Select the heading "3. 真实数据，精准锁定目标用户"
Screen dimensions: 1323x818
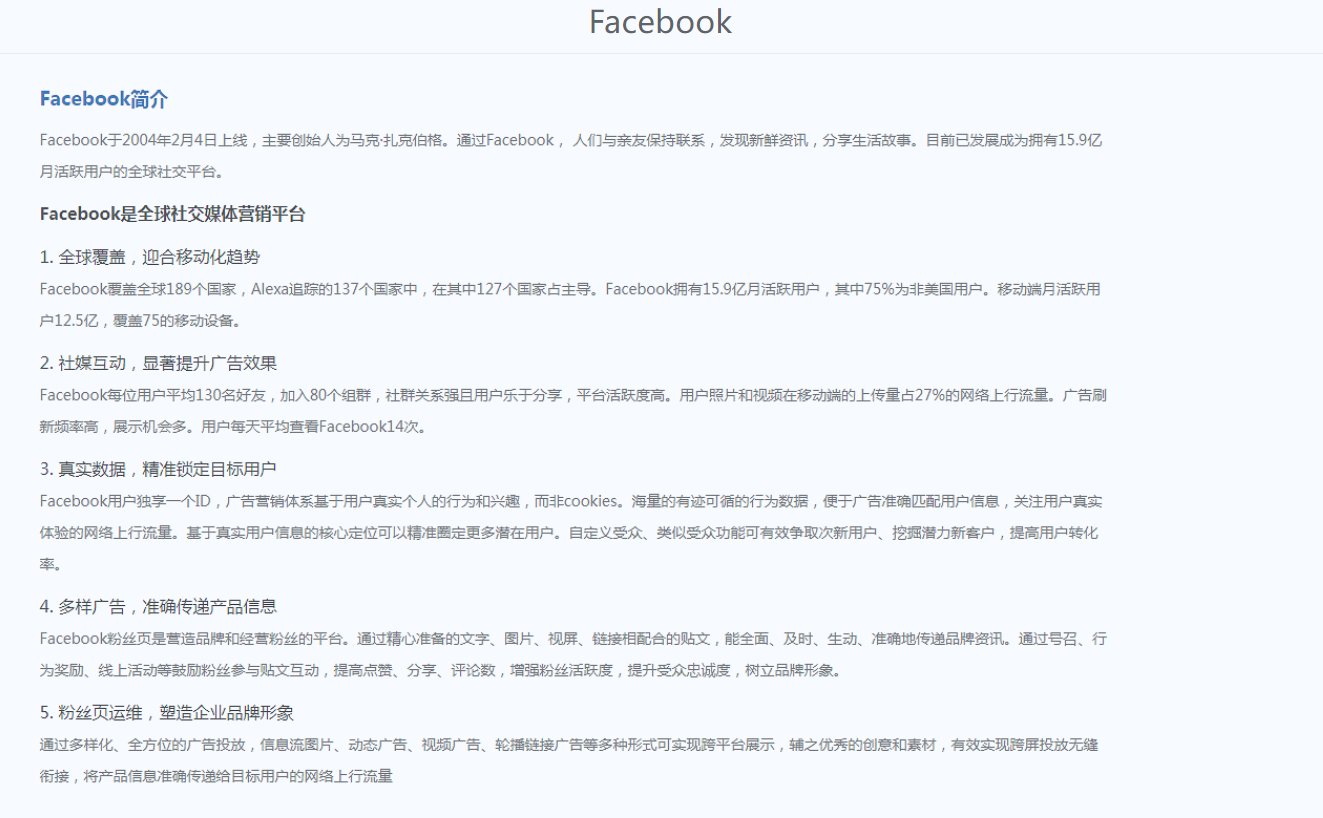click(158, 469)
